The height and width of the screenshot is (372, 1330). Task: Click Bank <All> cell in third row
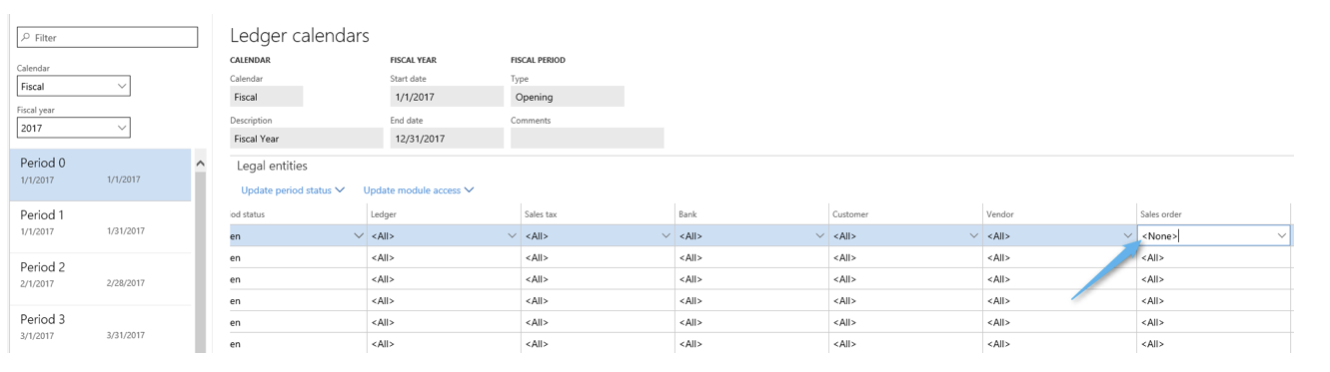click(751, 279)
